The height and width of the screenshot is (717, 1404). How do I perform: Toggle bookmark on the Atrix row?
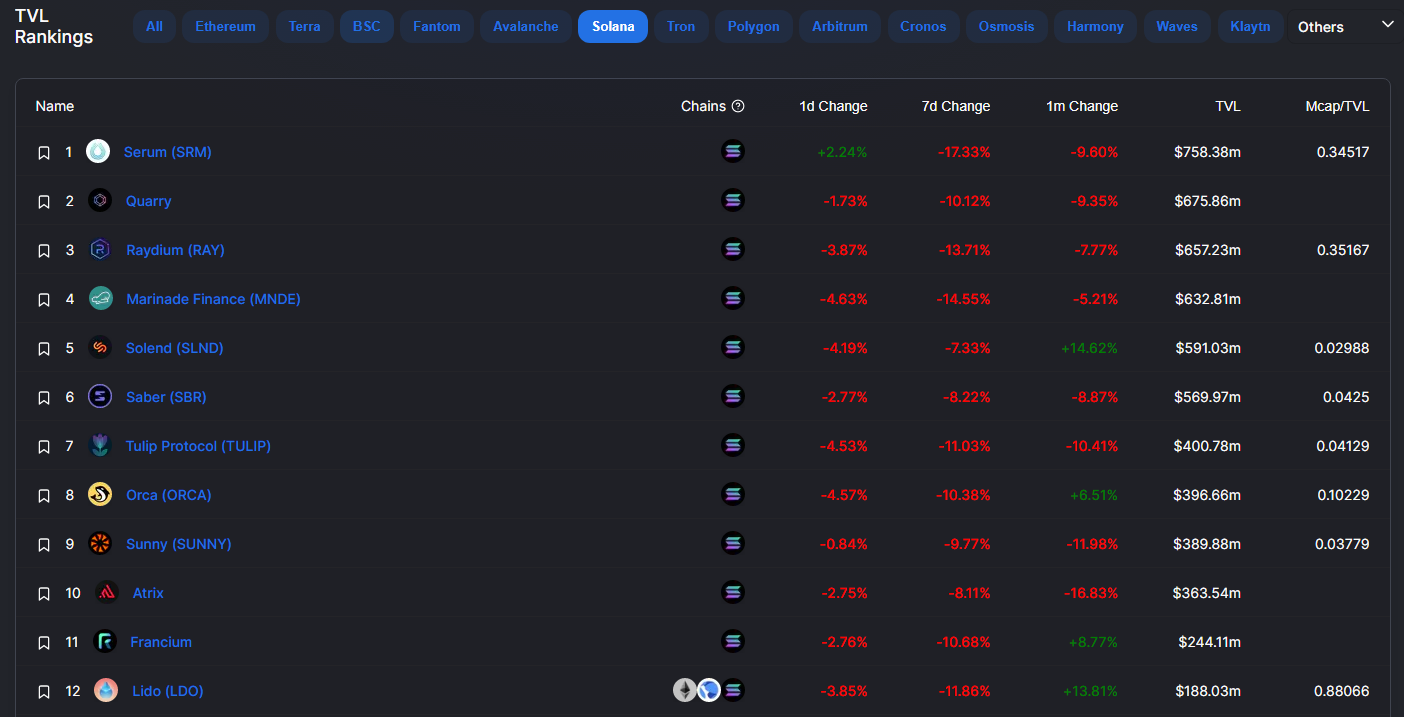tap(44, 594)
